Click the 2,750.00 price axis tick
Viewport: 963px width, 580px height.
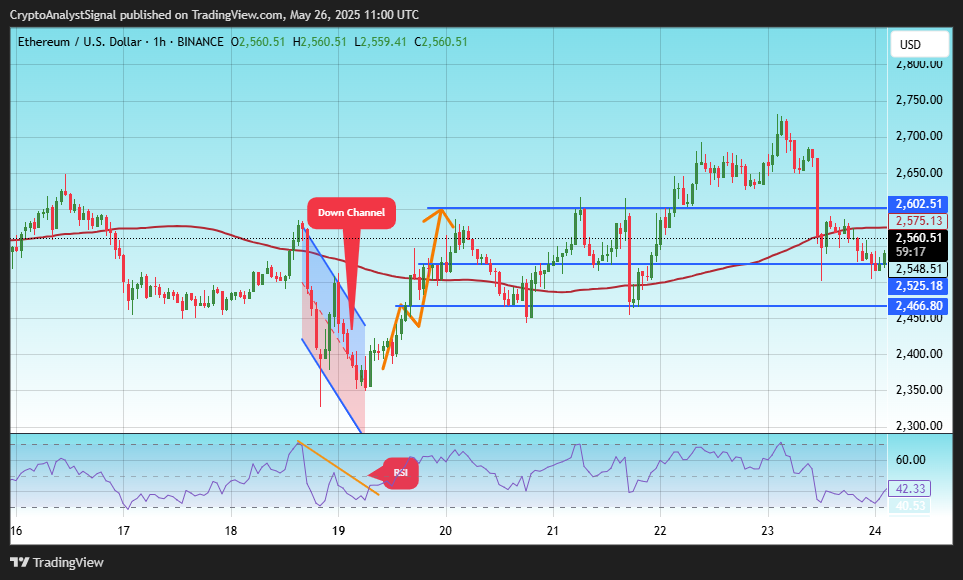919,100
